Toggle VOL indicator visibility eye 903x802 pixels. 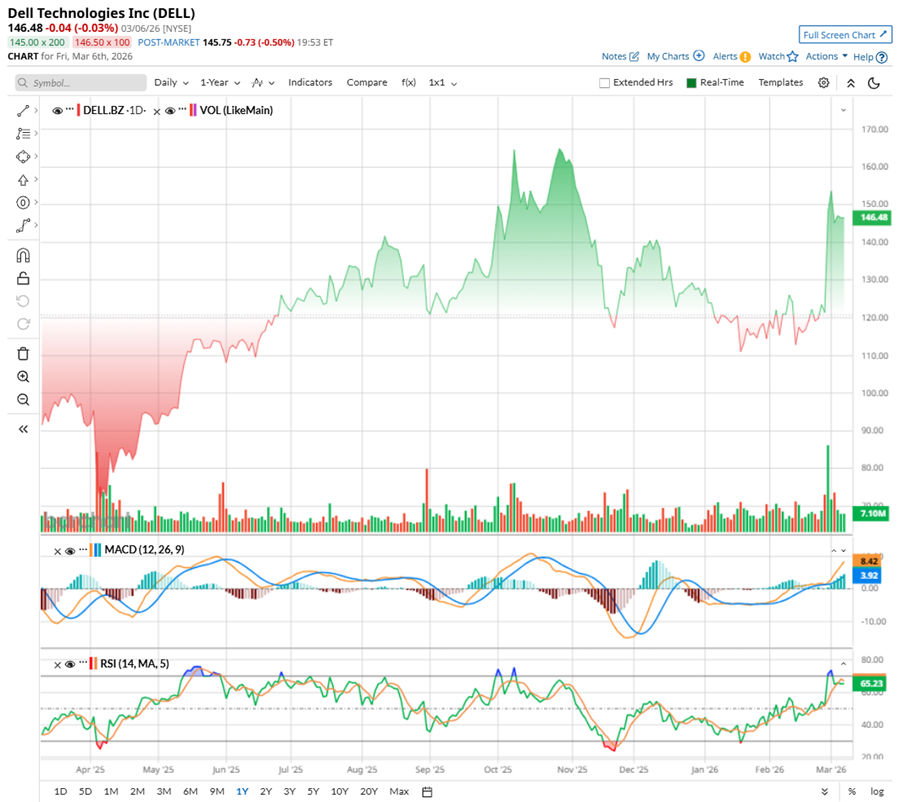coord(170,111)
